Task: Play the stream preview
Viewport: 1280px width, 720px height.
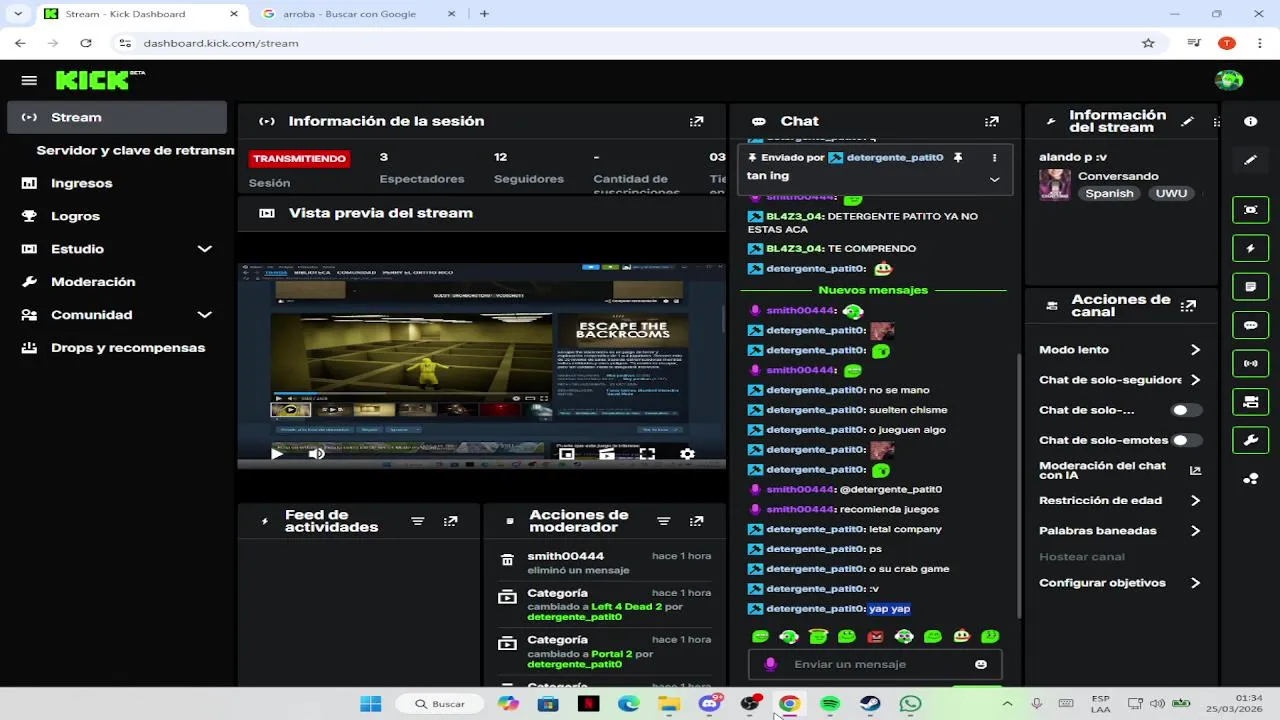Action: [x=277, y=454]
